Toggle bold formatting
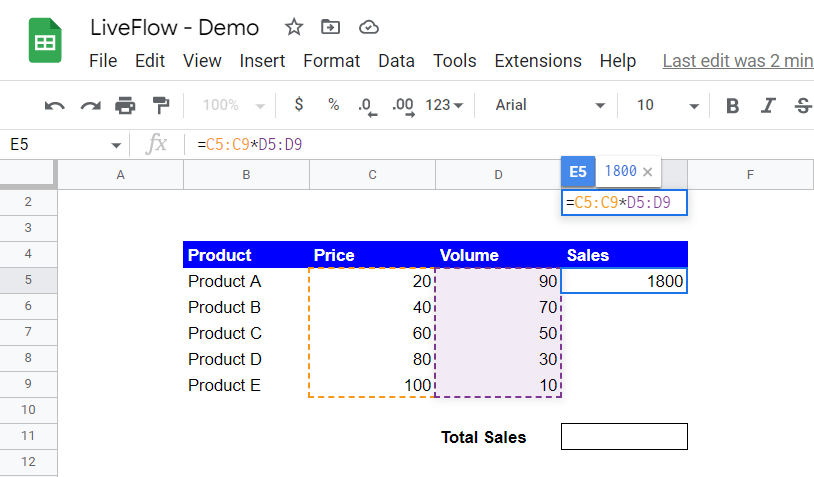Image resolution: width=814 pixels, height=477 pixels. pyautogui.click(x=732, y=106)
